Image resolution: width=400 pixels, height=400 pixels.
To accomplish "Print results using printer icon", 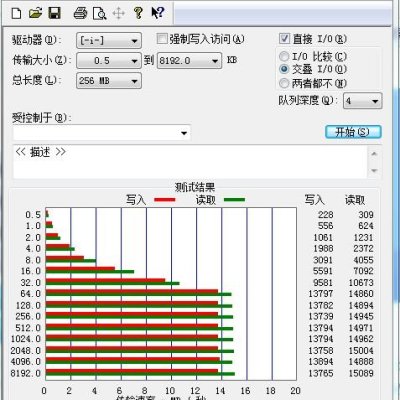I will pos(80,13).
